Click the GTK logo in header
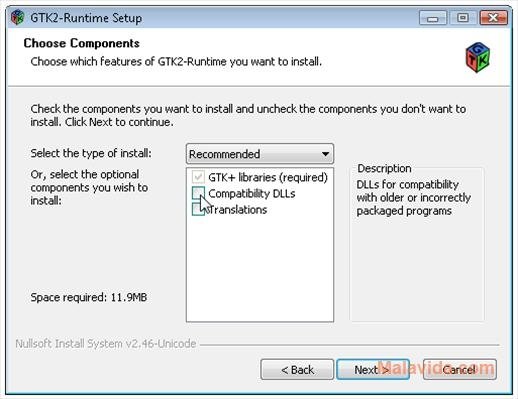The width and height of the screenshot is (518, 399). (x=478, y=57)
